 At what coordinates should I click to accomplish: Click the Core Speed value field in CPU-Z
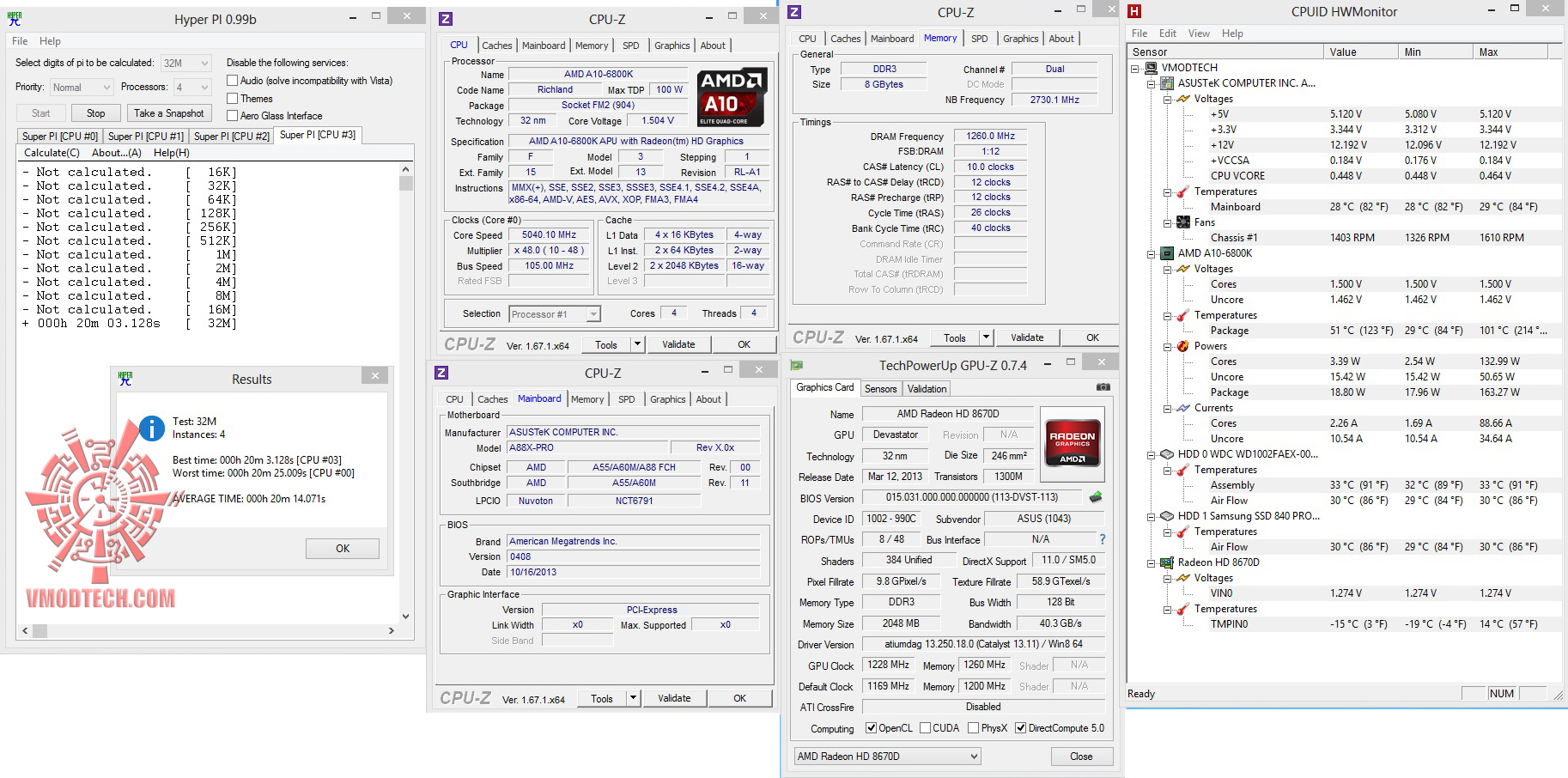pos(550,235)
